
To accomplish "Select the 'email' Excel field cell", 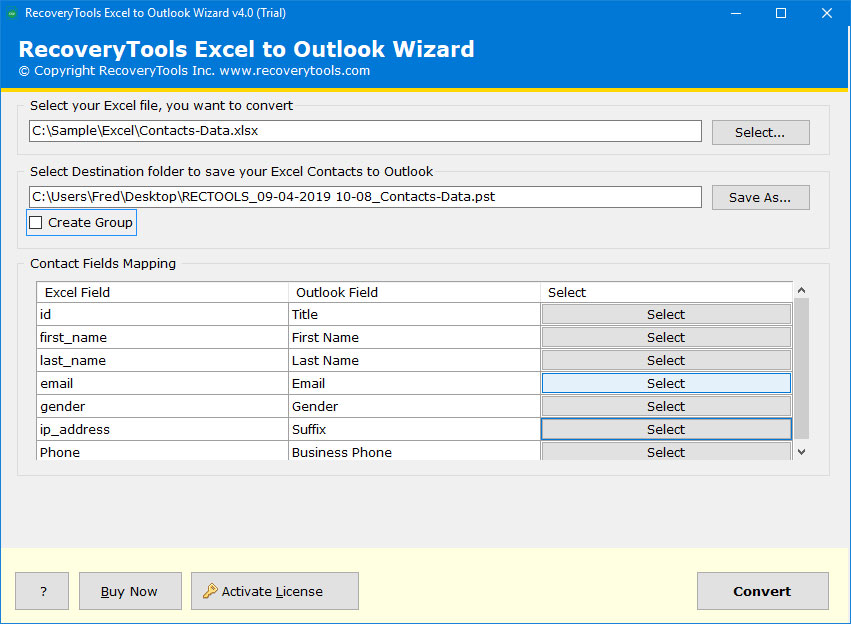I will point(162,384).
